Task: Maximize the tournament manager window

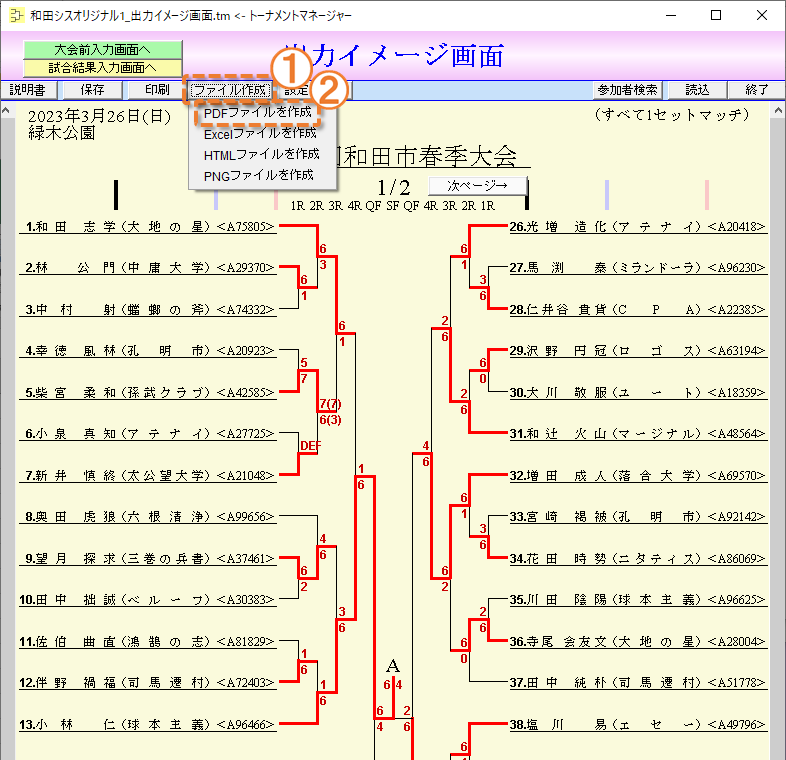Action: coord(715,15)
